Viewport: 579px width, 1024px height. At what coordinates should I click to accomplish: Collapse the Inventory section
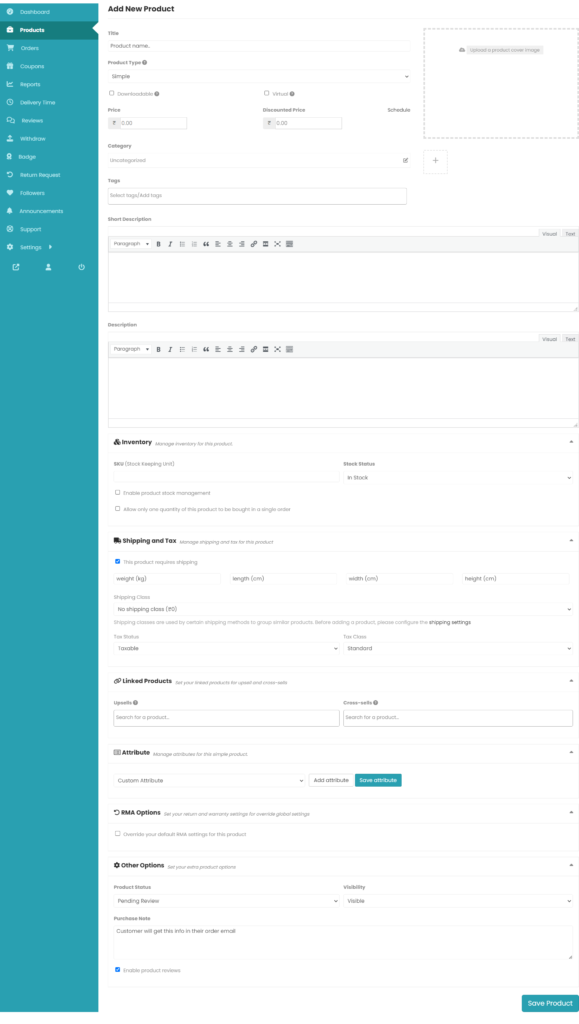point(571,442)
